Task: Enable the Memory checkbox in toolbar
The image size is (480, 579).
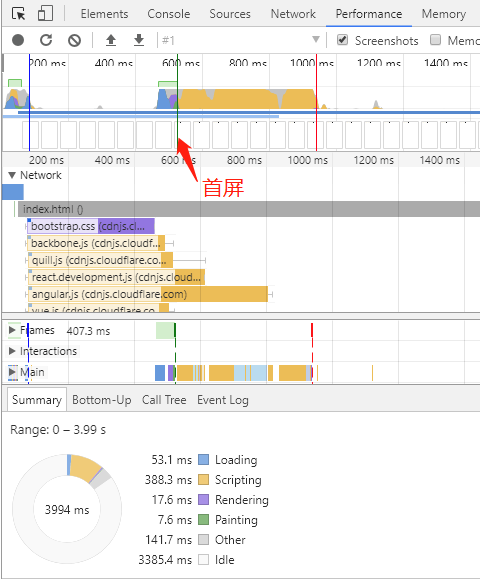Action: coord(436,40)
